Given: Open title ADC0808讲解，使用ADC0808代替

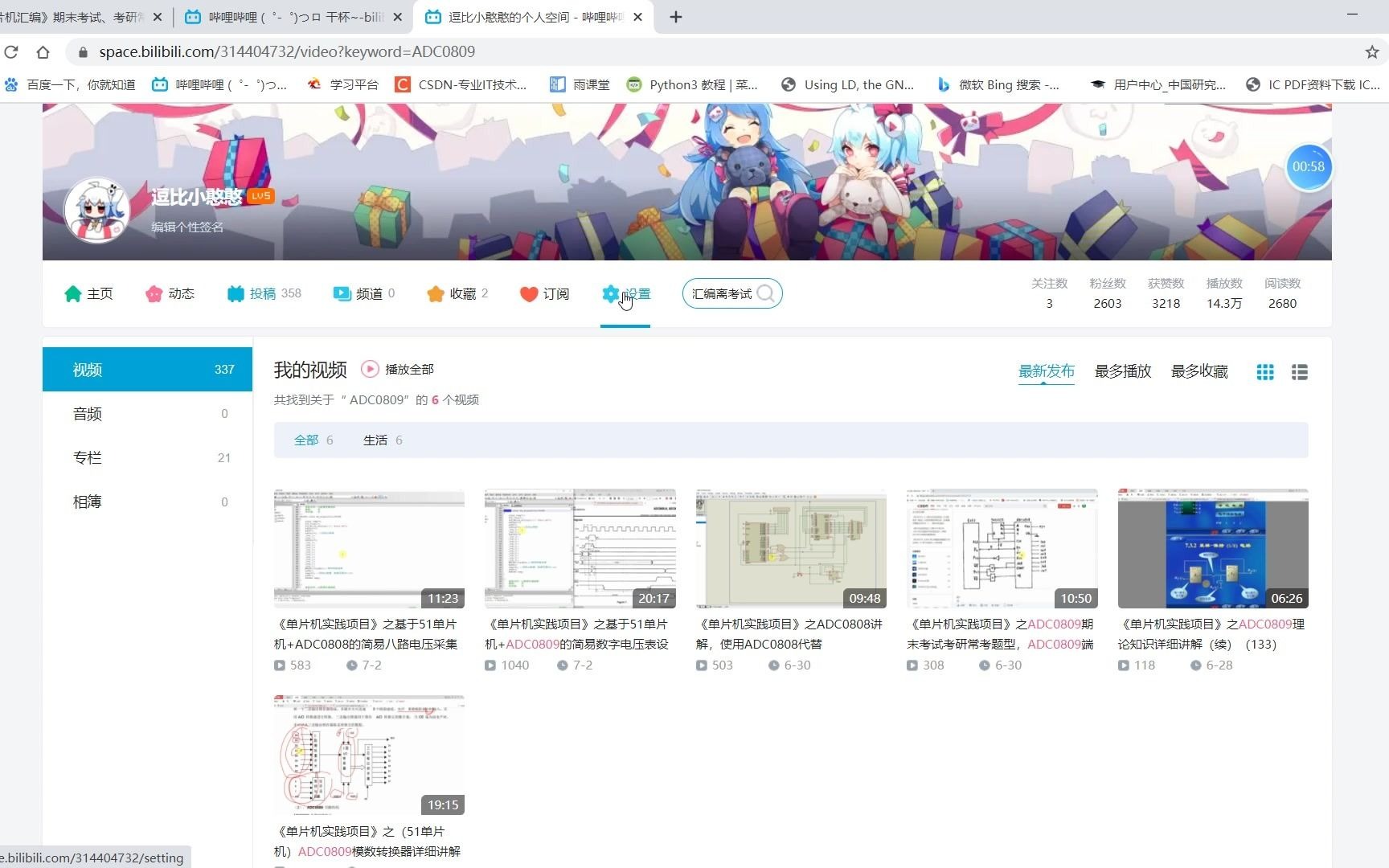Looking at the screenshot, I should pos(790,634).
